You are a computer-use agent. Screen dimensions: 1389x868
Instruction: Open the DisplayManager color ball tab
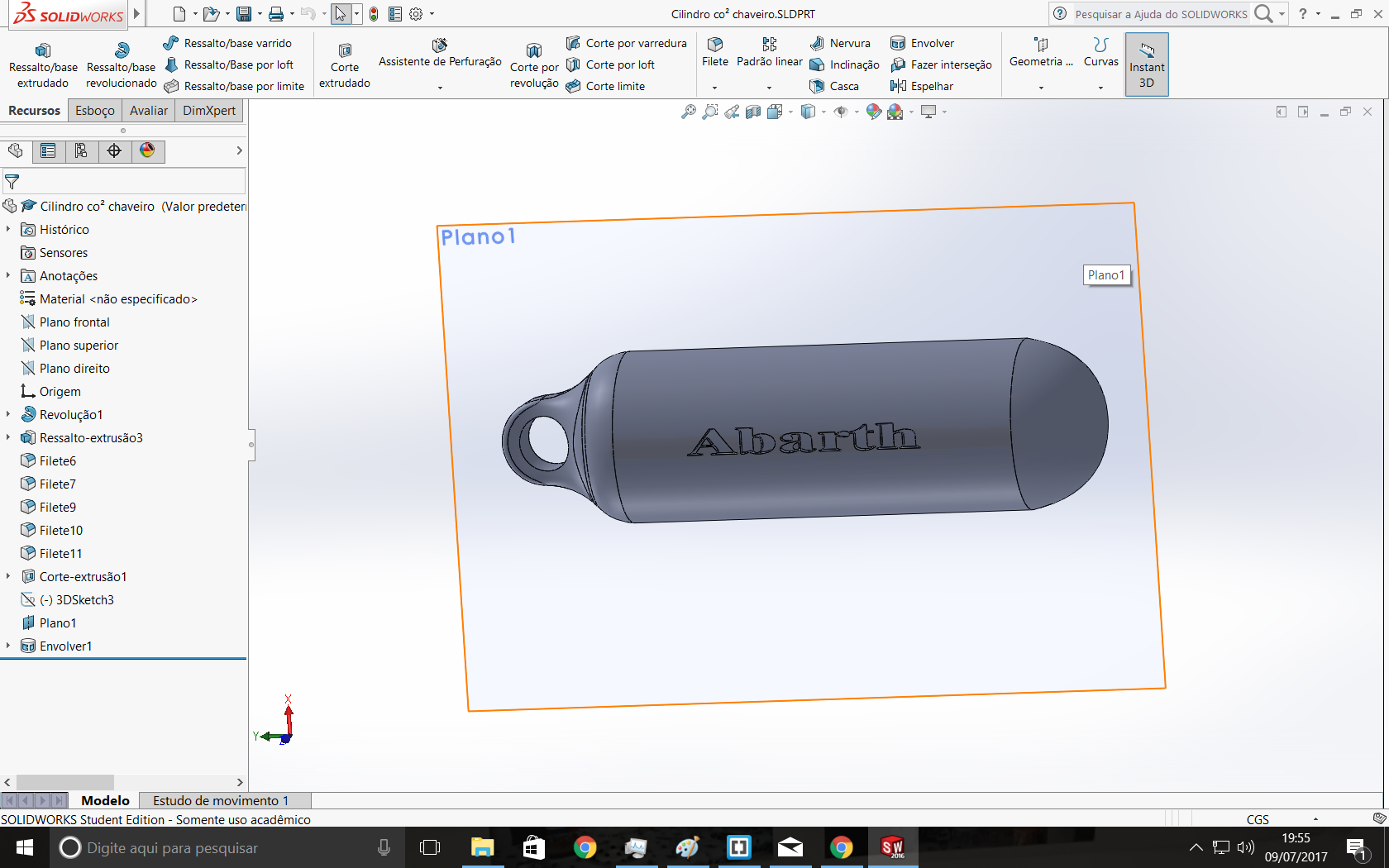point(147,150)
